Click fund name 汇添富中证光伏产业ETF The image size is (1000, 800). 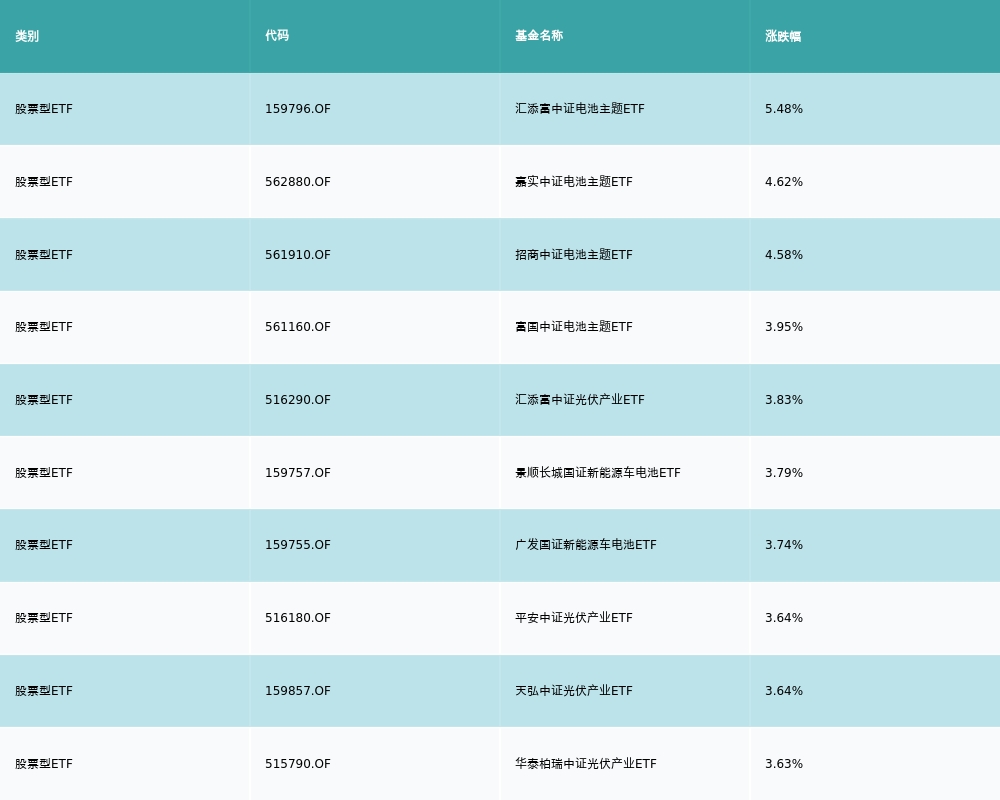(x=580, y=400)
